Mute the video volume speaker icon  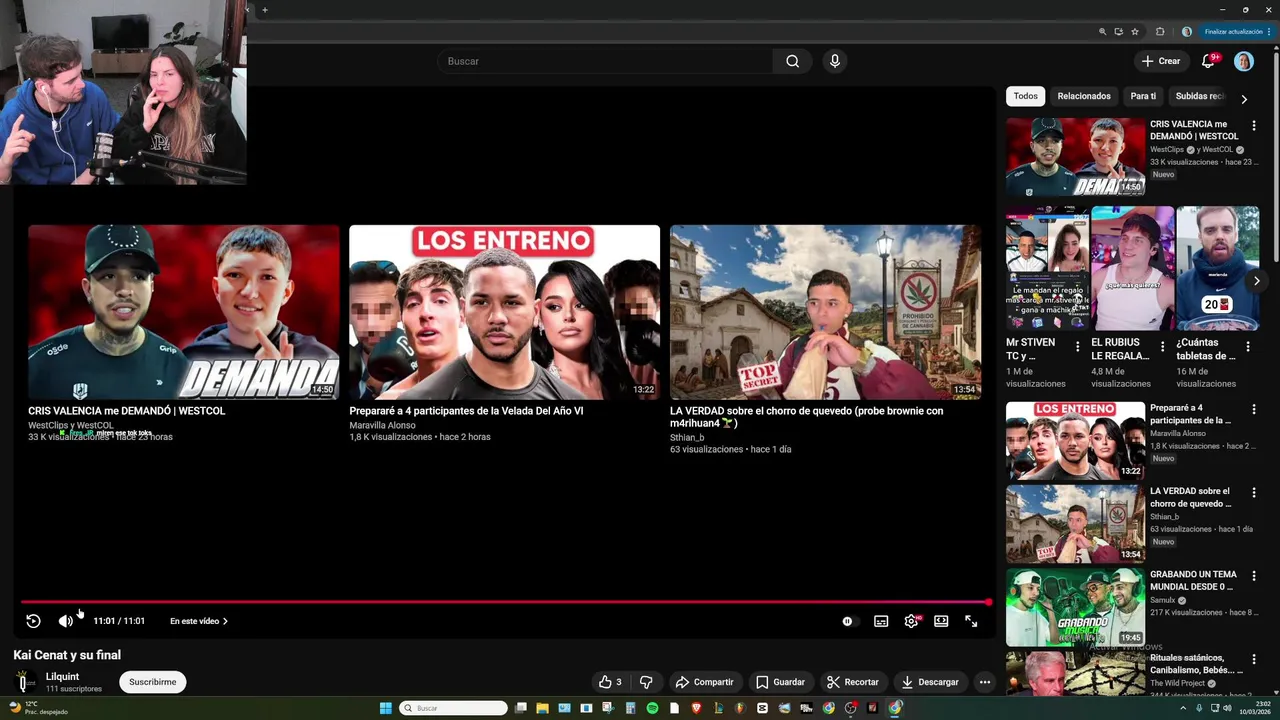click(65, 621)
